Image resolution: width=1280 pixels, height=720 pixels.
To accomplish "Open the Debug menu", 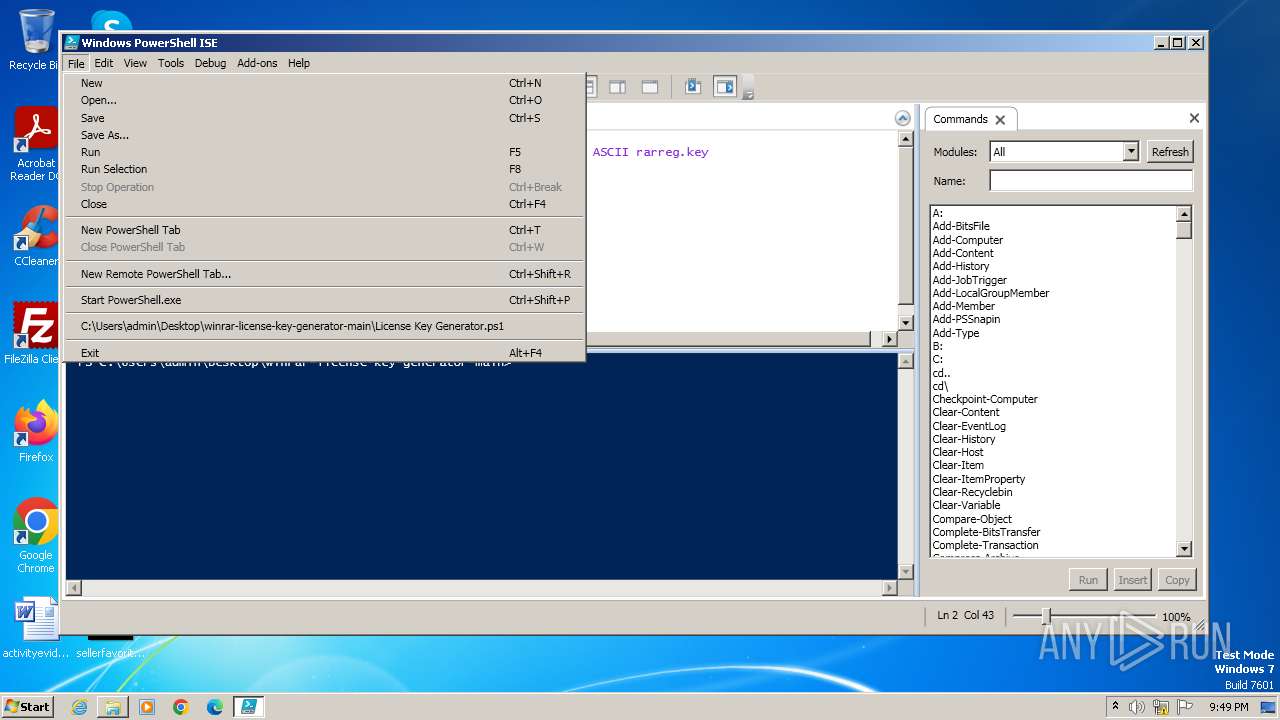I will click(210, 63).
